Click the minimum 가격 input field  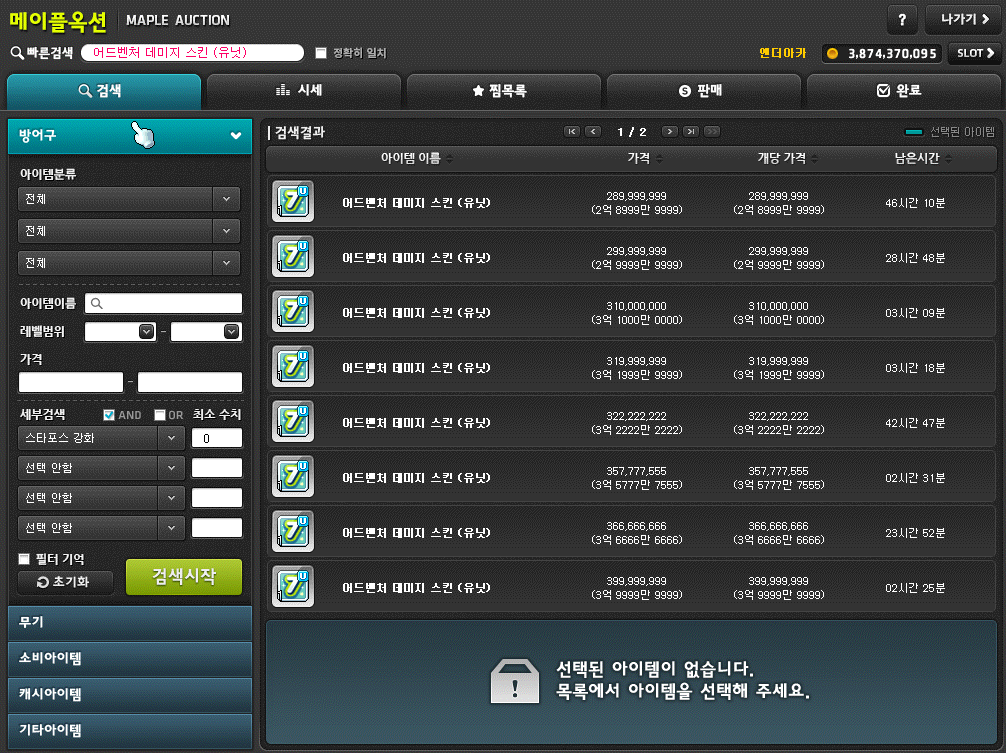(71, 382)
